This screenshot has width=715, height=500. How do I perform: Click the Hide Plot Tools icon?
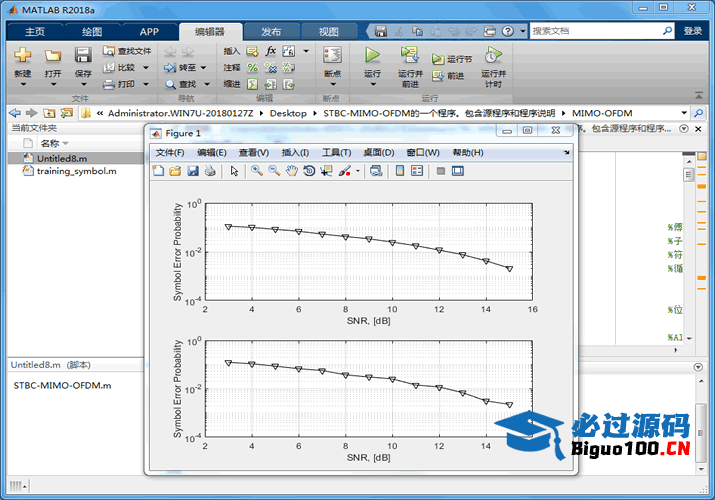(440, 171)
